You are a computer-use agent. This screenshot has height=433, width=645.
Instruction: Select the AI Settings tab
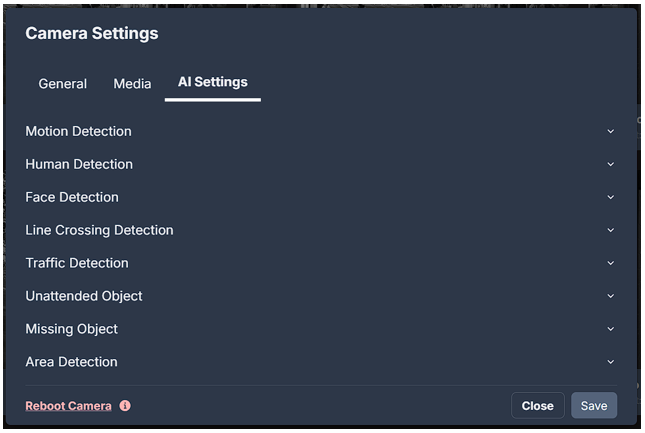[x=213, y=82]
